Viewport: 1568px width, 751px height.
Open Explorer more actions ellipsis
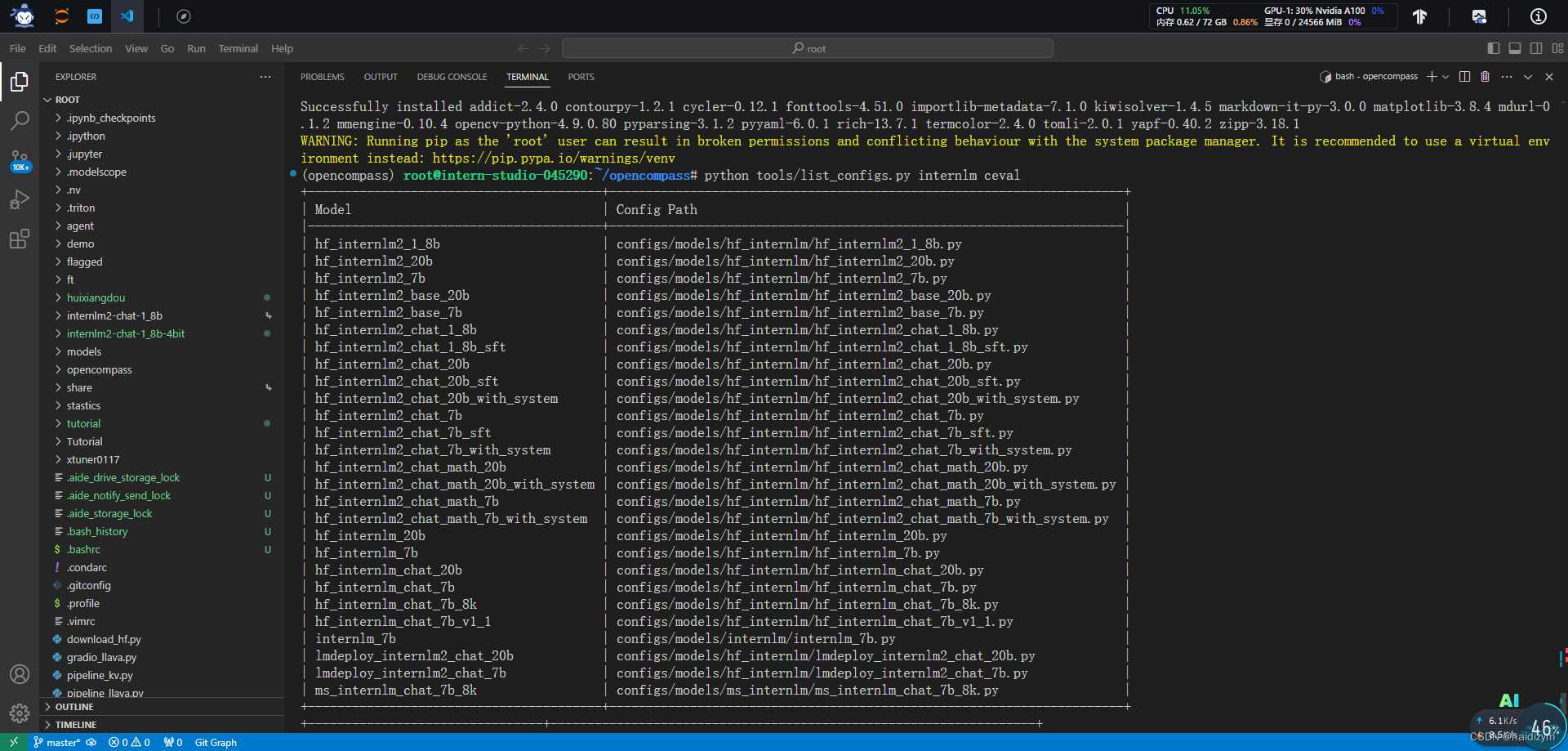coord(265,77)
